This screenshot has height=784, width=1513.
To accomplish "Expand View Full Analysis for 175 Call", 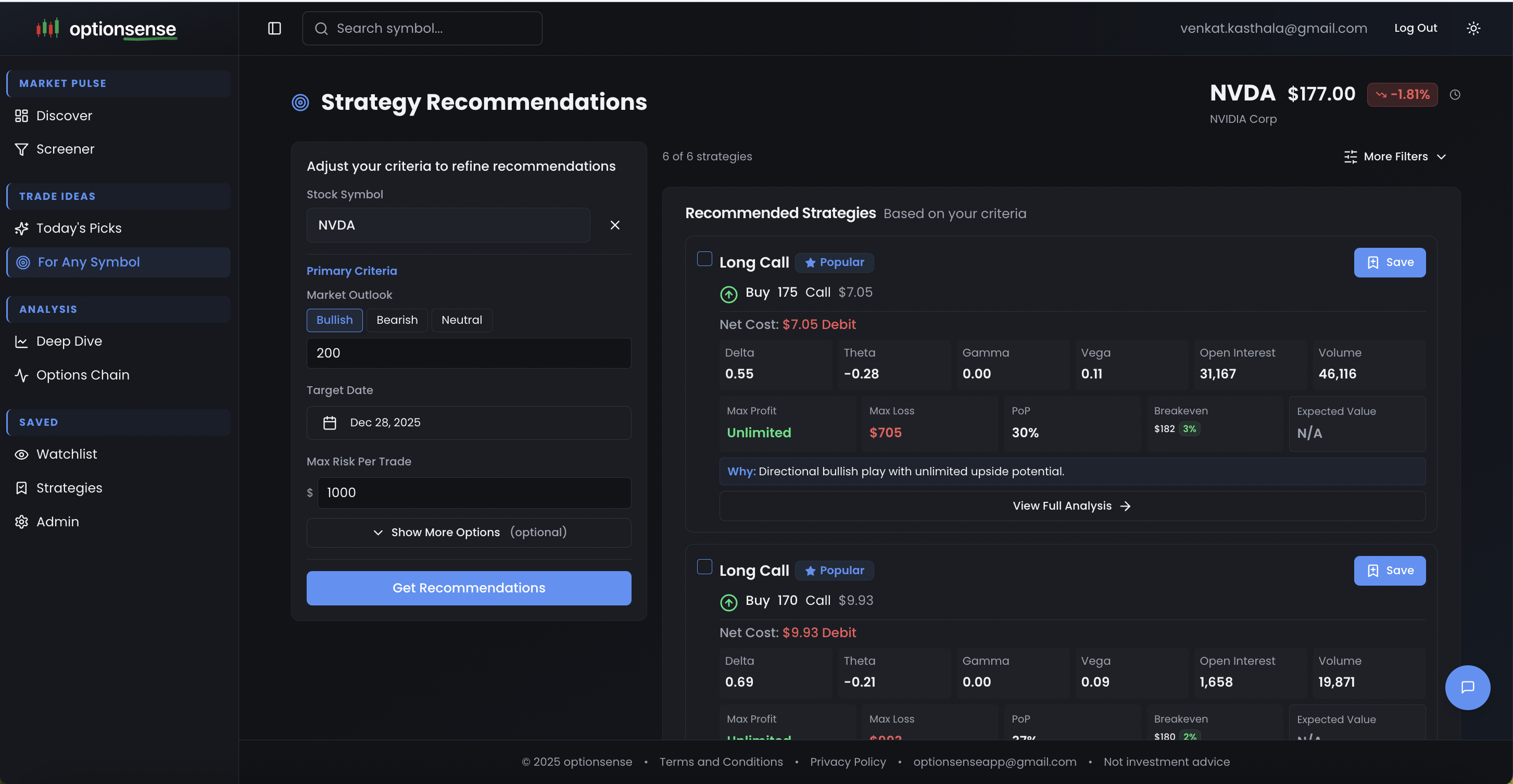I will [1072, 505].
